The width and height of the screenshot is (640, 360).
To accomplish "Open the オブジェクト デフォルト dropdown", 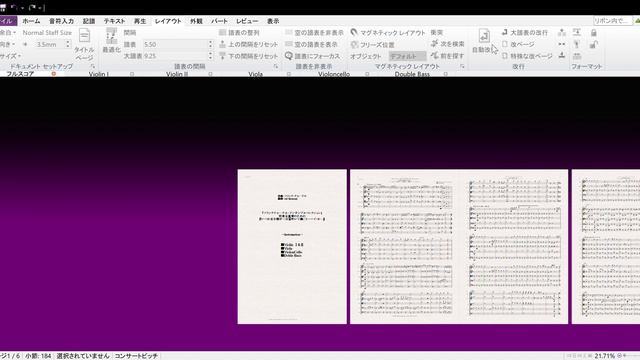I will coord(407,56).
